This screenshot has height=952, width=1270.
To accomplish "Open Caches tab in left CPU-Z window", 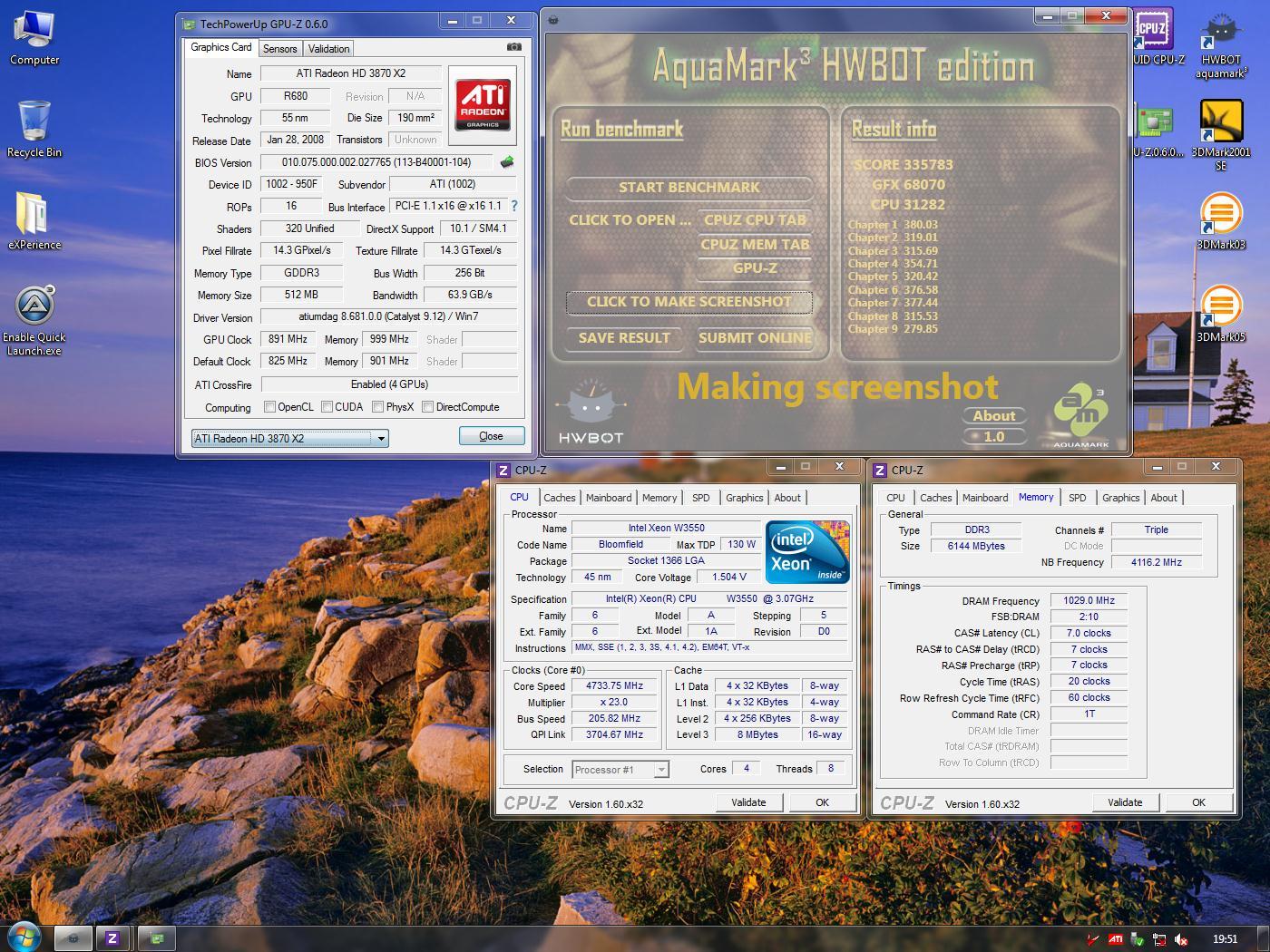I will pyautogui.click(x=560, y=498).
